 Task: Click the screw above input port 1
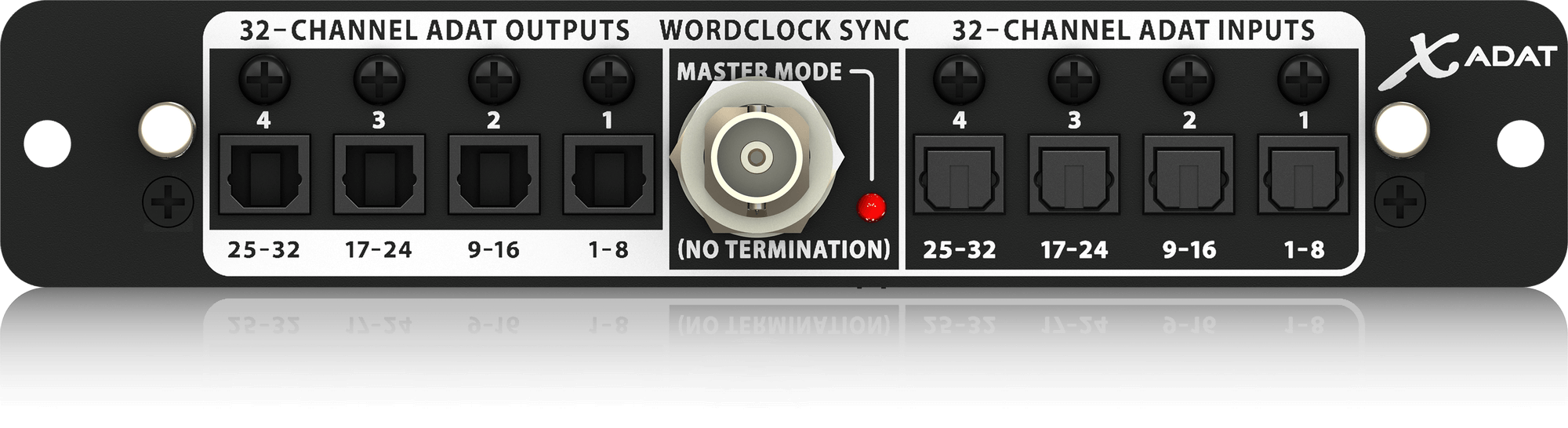pyautogui.click(x=1304, y=78)
